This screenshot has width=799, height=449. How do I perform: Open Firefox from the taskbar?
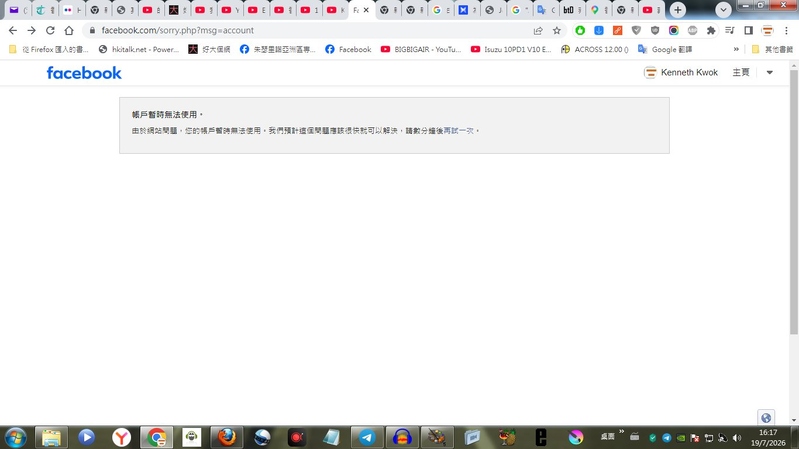point(227,437)
